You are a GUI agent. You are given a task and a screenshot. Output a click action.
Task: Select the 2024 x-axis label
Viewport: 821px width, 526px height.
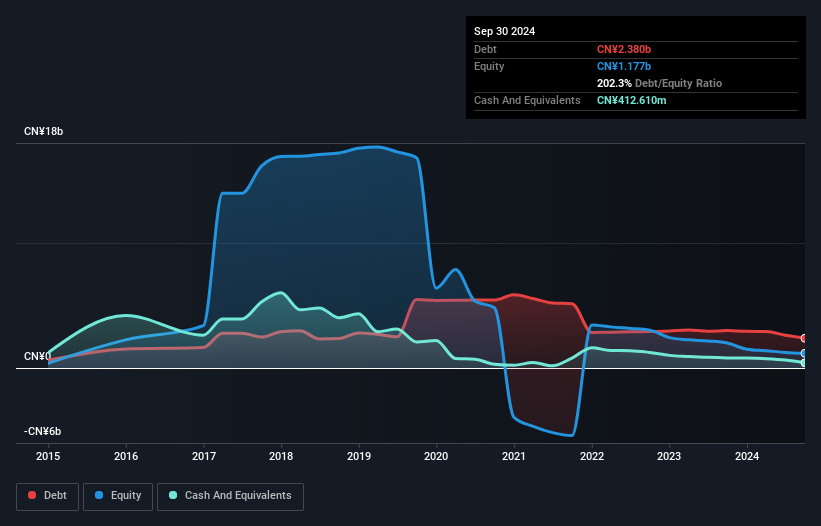747,456
